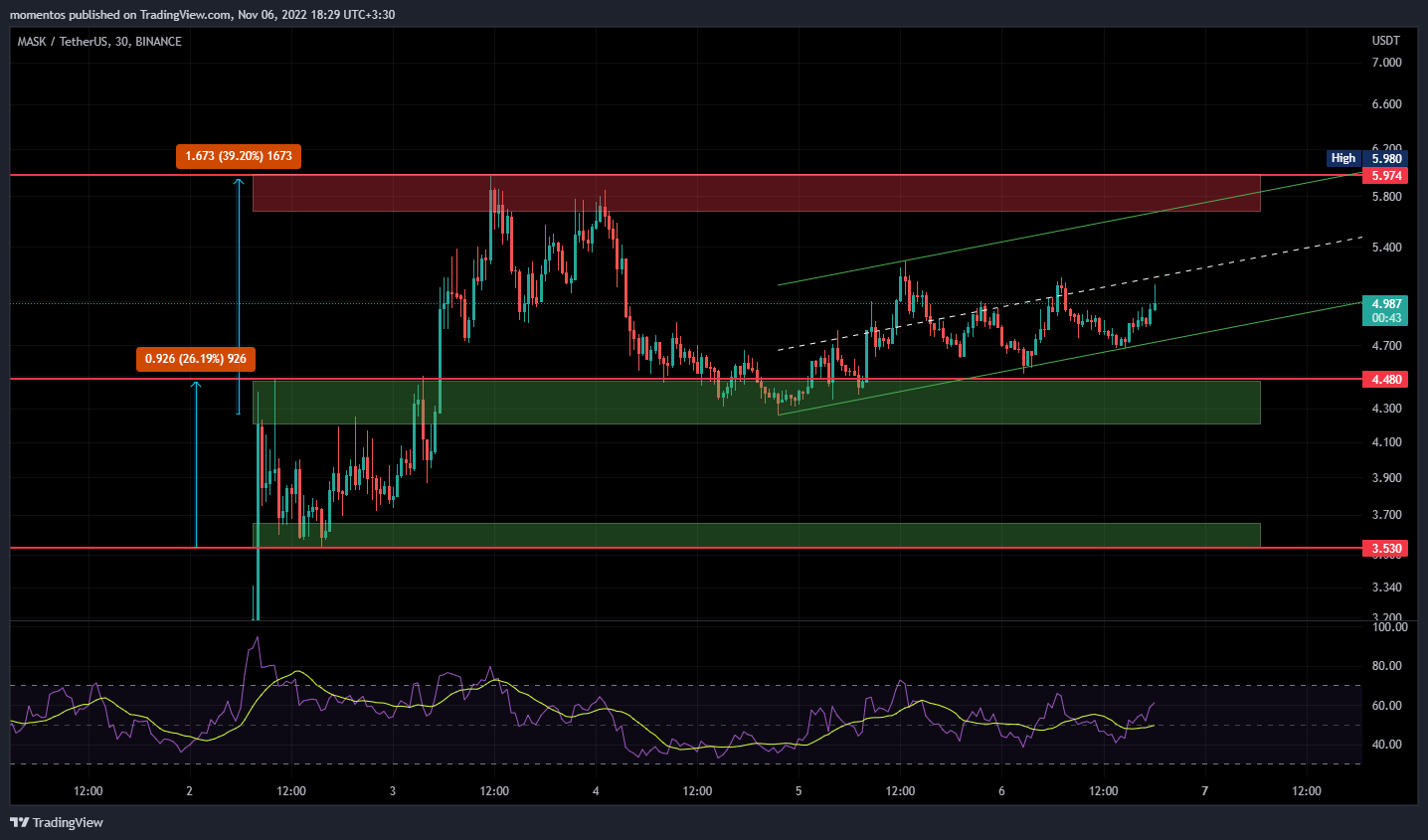Click the RSI 40.00 axis value
Screen dimensions: 1428x840
coord(1386,745)
